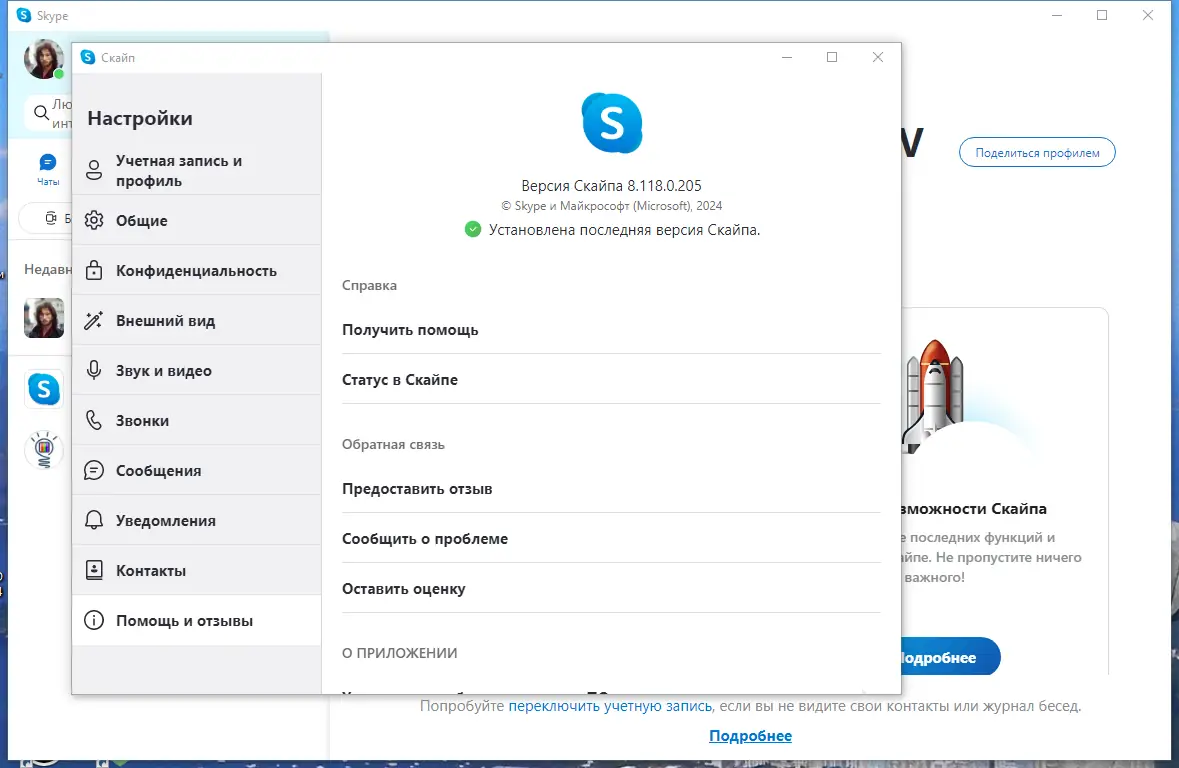1179x768 pixels.
Task: Open profile avatar in main Skype window
Action: 44,59
